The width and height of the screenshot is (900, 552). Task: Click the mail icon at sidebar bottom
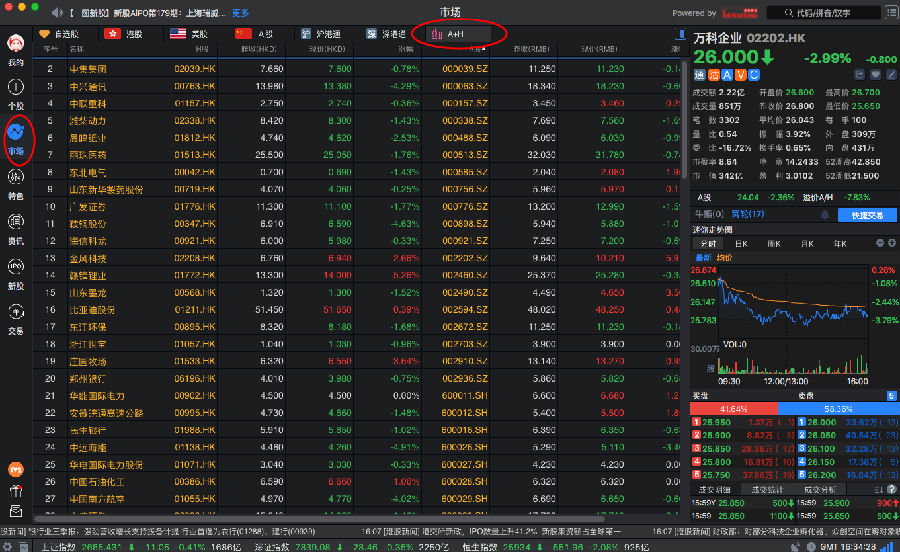15,511
